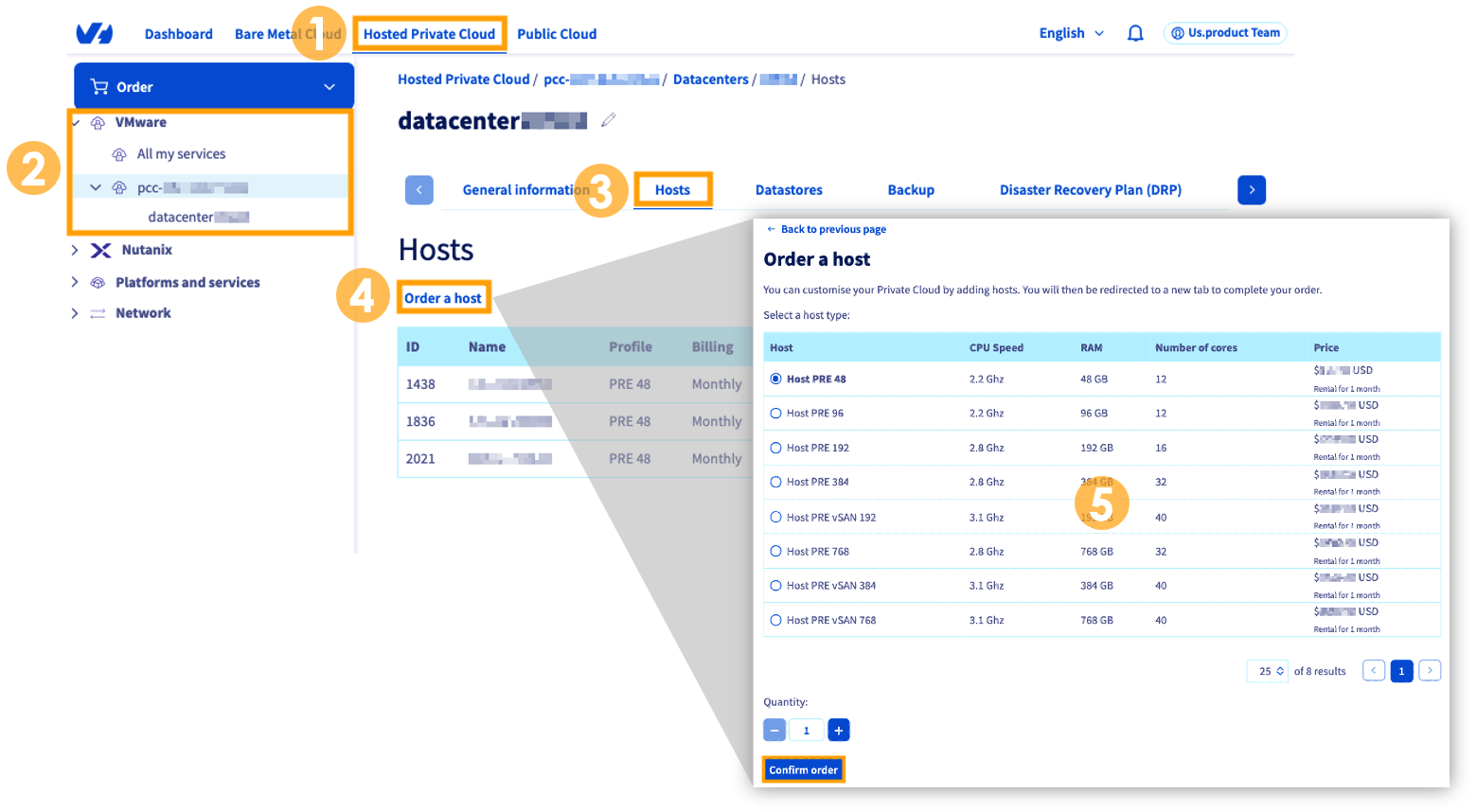The width and height of the screenshot is (1477, 812).
Task: Click page 1 pagination button
Action: coord(1402,671)
